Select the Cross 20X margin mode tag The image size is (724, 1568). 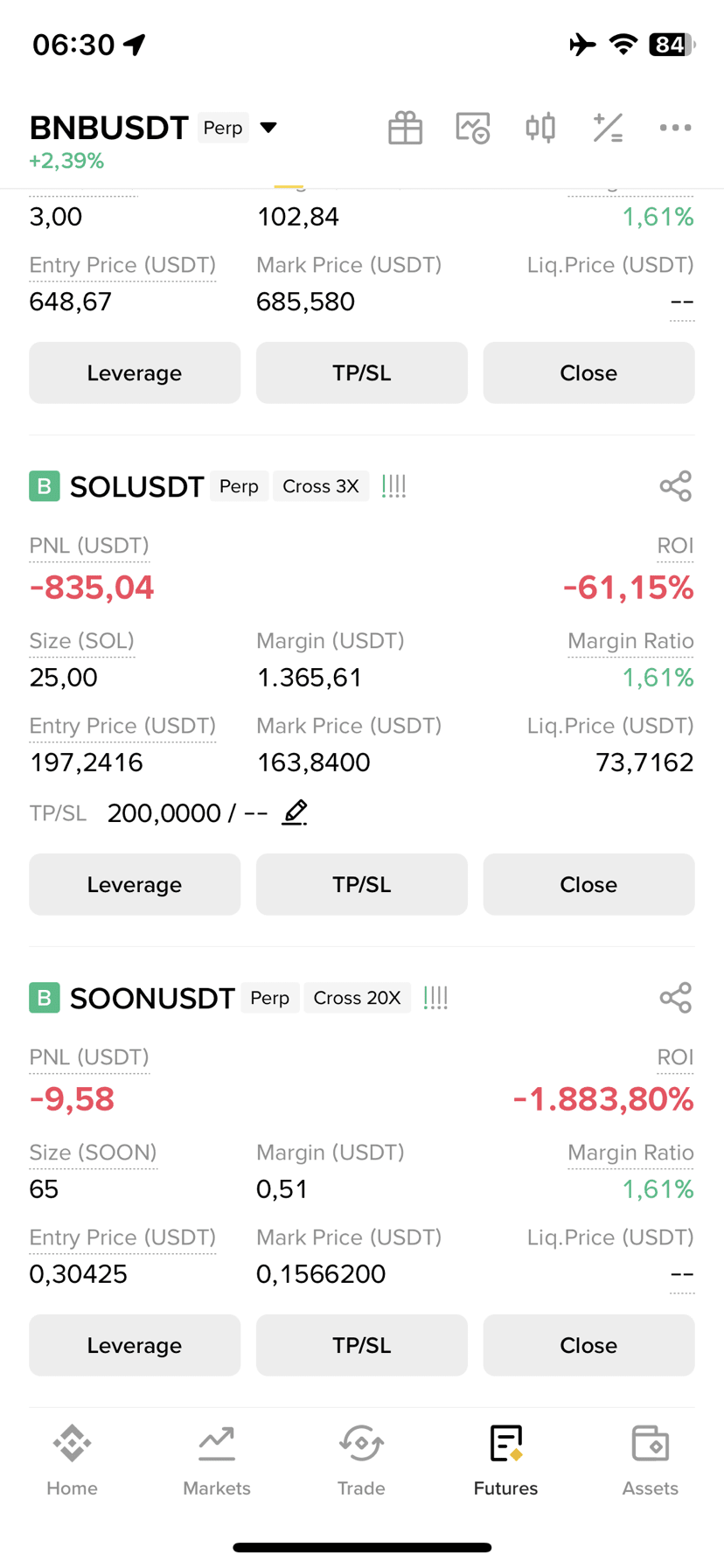coord(357,998)
